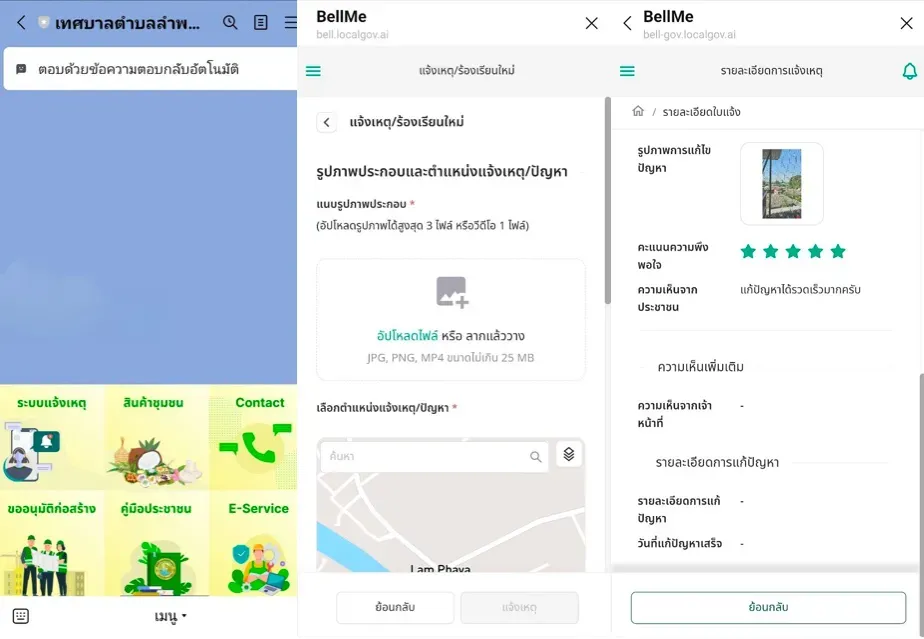
Task: Click the home breadcrumb icon
Action: click(x=638, y=111)
